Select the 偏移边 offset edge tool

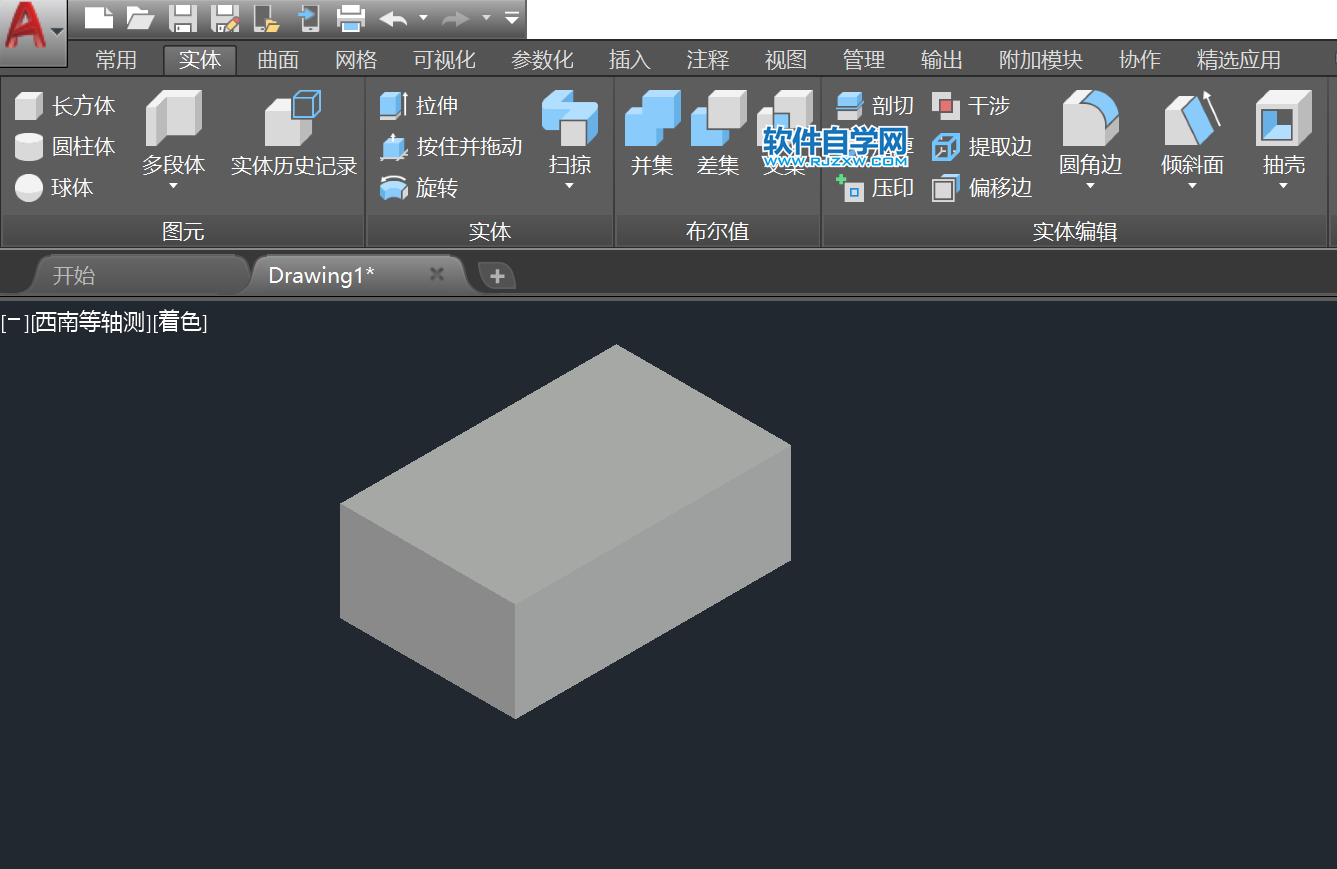coord(982,187)
